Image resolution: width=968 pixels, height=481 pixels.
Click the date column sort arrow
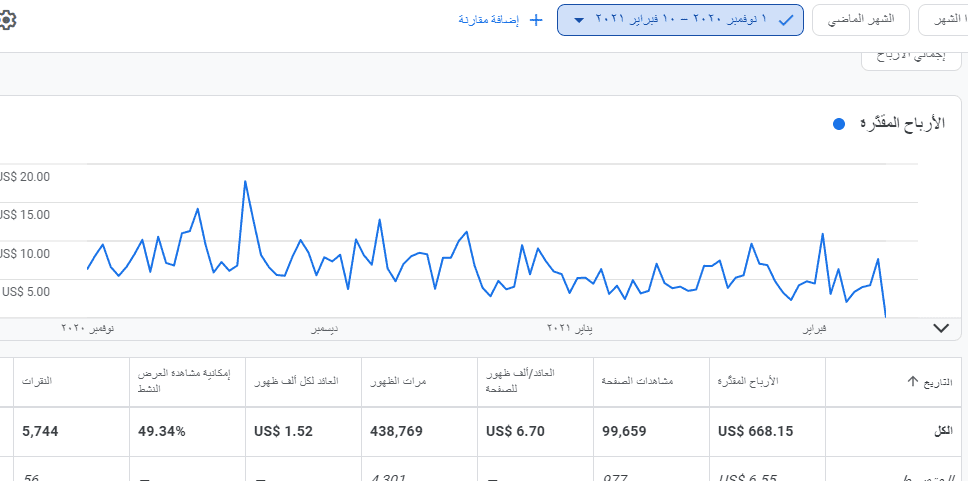[x=911, y=382]
